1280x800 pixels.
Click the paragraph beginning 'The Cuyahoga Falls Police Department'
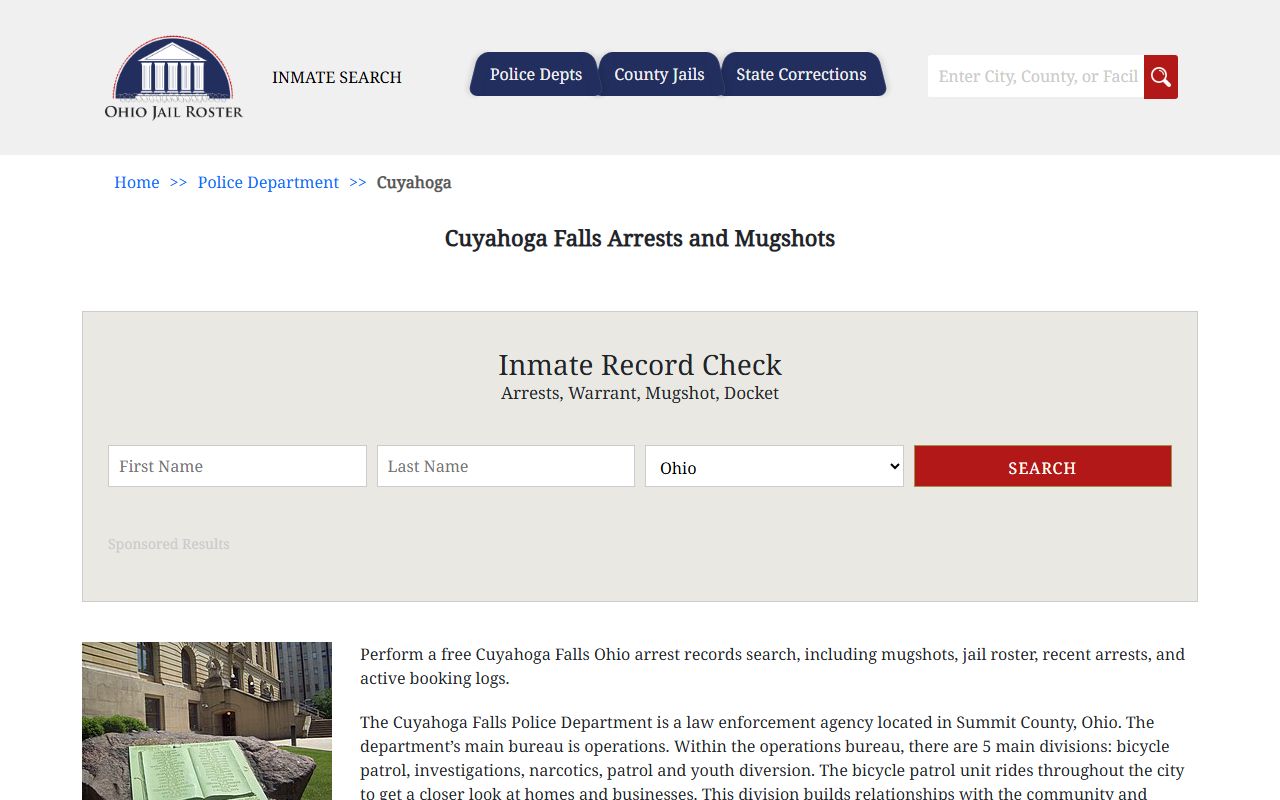[773, 756]
